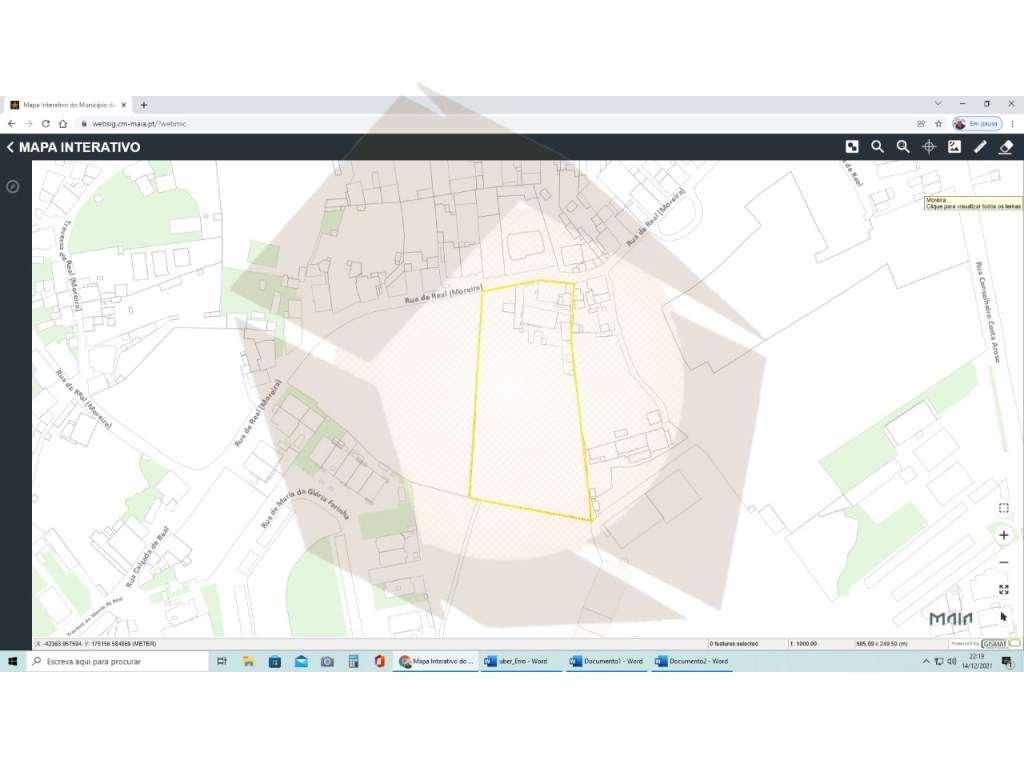The width and height of the screenshot is (1024, 768).
Task: Open Chrome's three-dot menu
Action: [1013, 123]
